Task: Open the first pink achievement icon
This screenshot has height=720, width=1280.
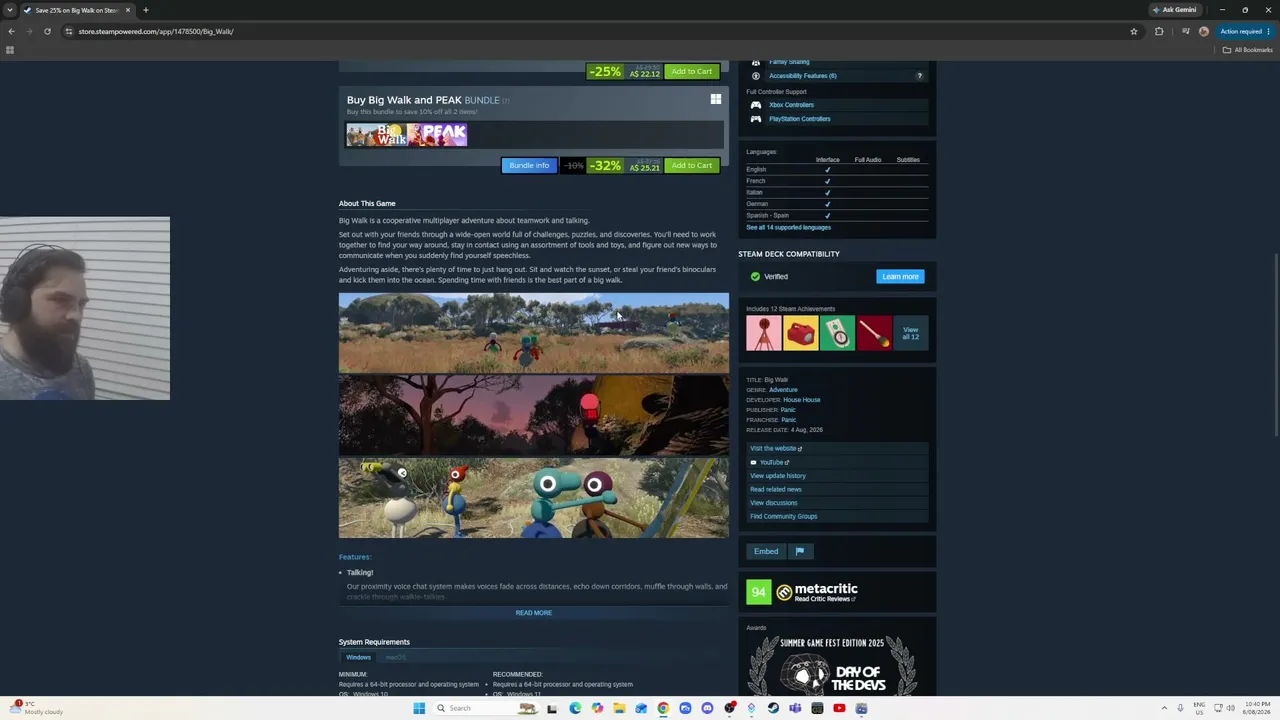Action: (x=764, y=333)
